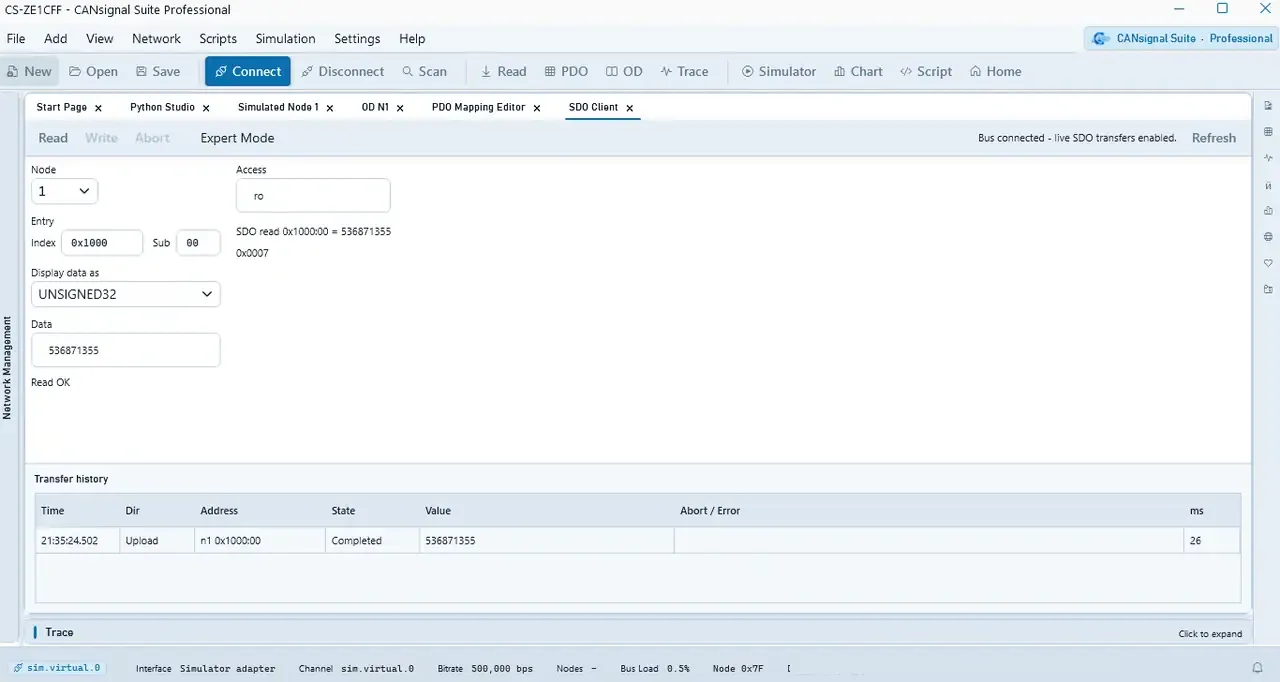1280x682 pixels.
Task: Switch to the PDO Mapping Editor tab
Action: pyautogui.click(x=478, y=107)
